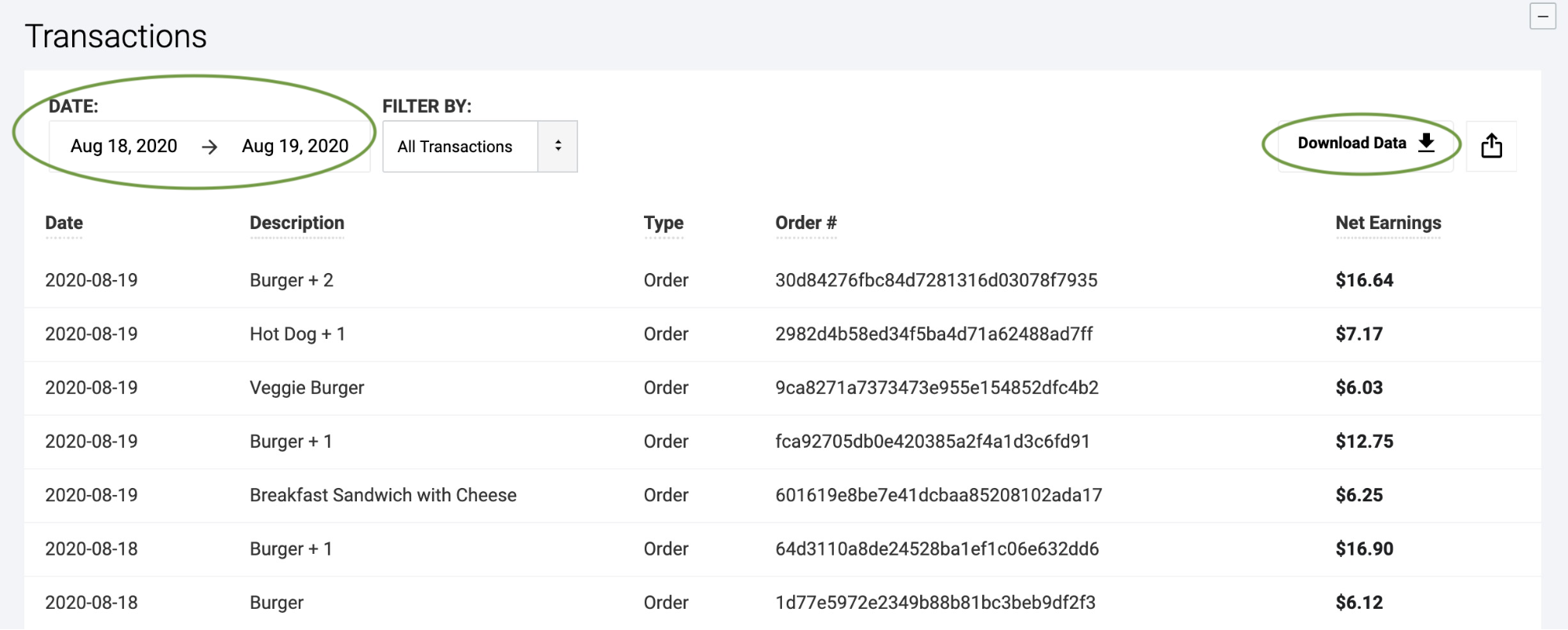
Task: Click the $12.75 net earnings value
Action: [x=1365, y=442]
